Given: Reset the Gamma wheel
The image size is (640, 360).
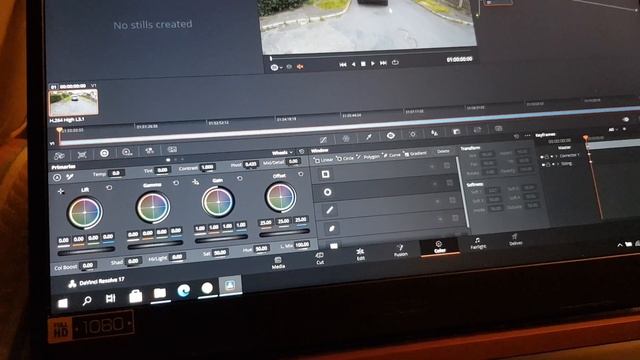Looking at the screenshot, I should (x=176, y=183).
